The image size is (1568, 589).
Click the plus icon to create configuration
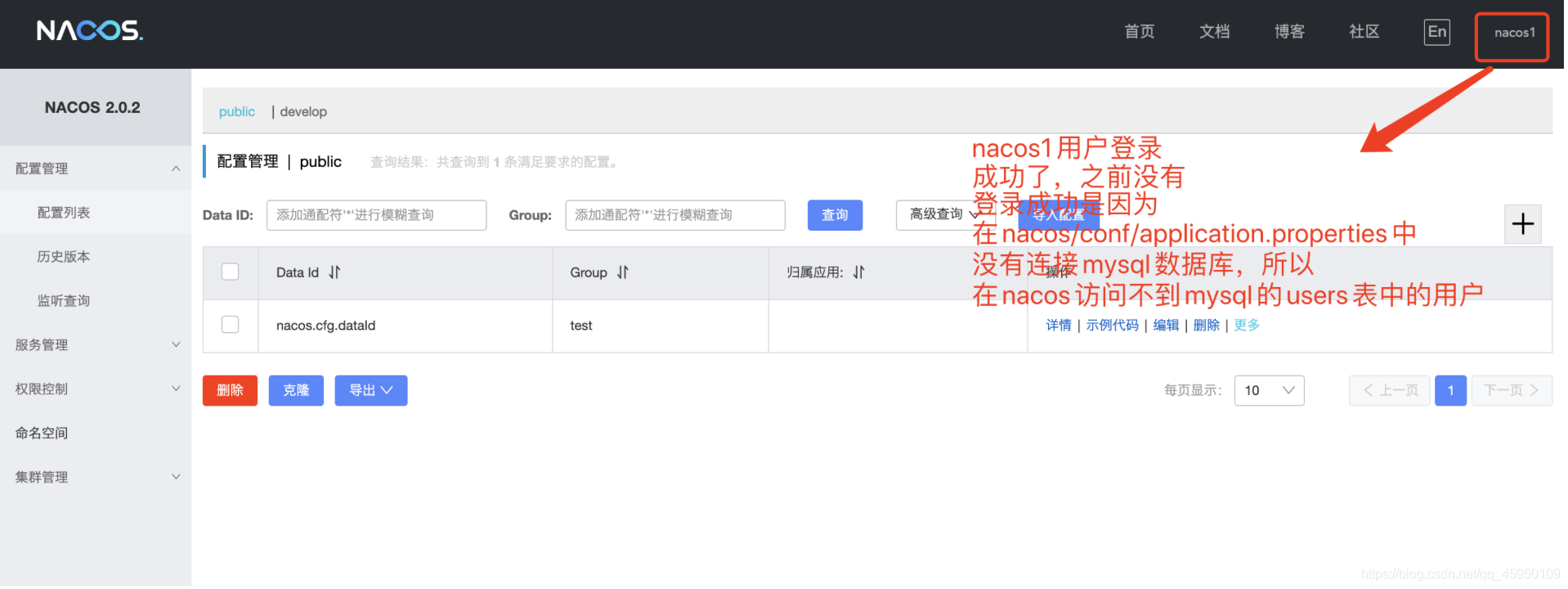(x=1522, y=223)
